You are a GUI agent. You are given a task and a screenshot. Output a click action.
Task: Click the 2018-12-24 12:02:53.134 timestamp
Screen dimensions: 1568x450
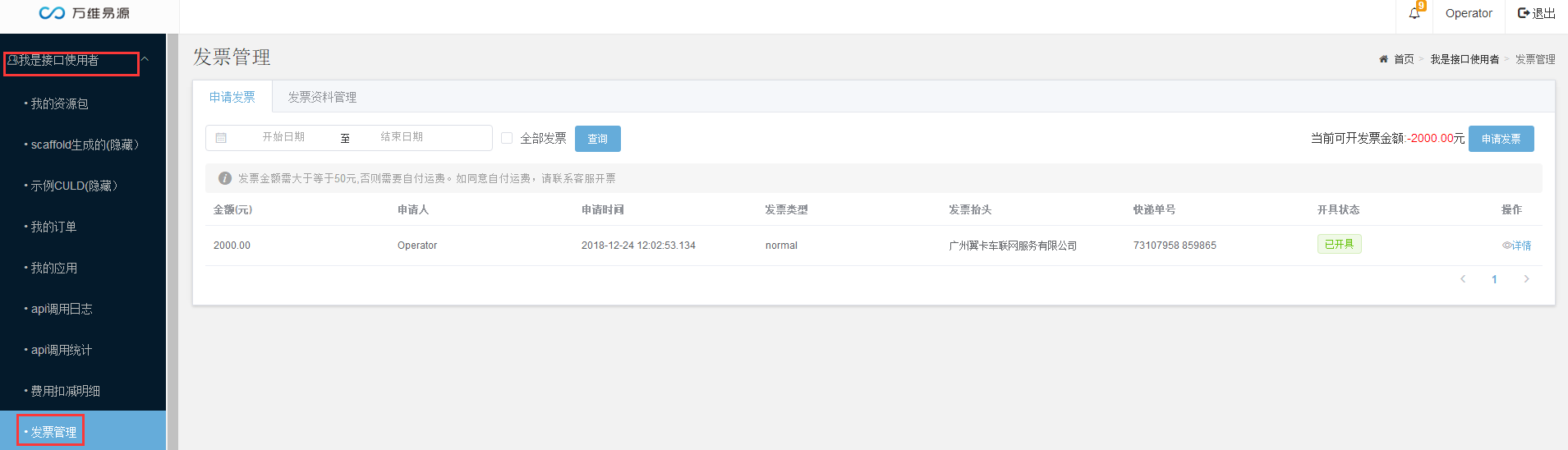(638, 246)
